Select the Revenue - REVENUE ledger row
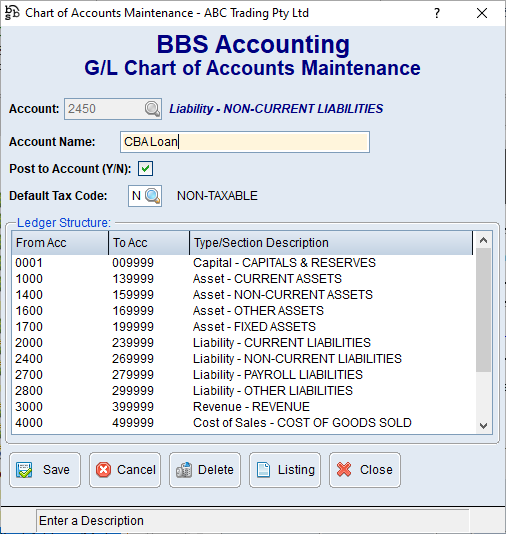The width and height of the screenshot is (506, 534). tap(243, 407)
